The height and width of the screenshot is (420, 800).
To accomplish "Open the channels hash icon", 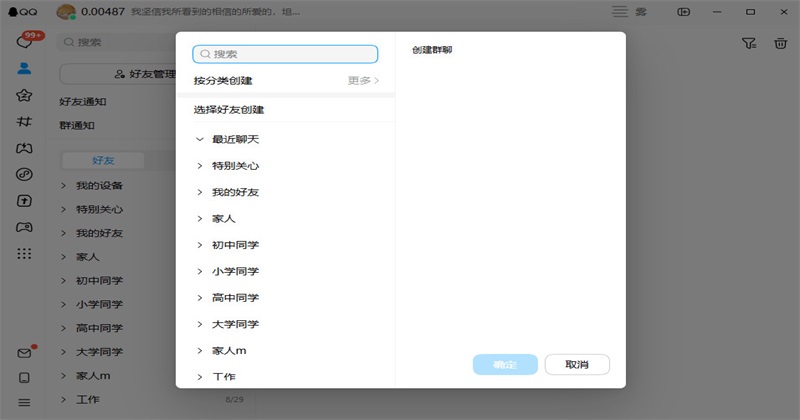I will [24, 121].
